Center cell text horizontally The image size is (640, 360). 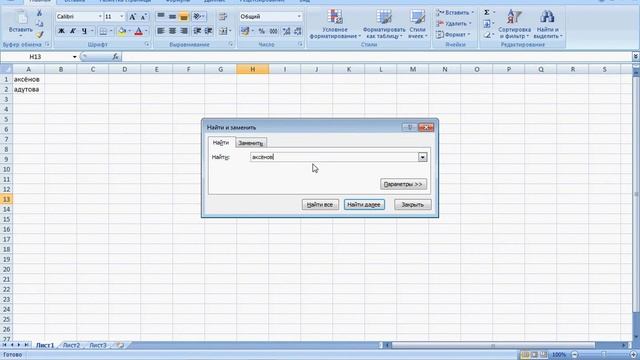tap(172, 31)
